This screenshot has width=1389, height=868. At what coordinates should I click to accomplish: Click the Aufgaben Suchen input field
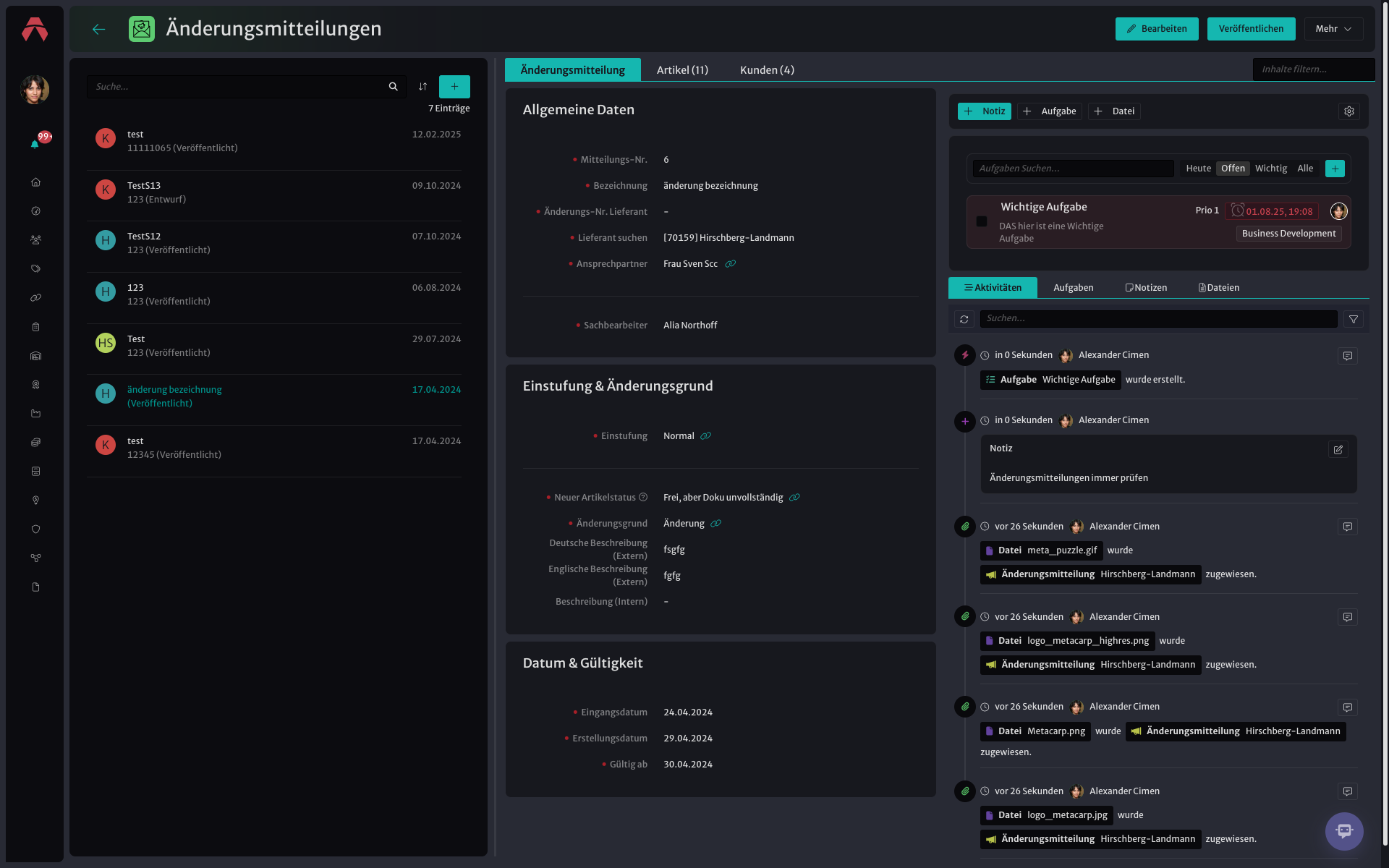(1073, 169)
